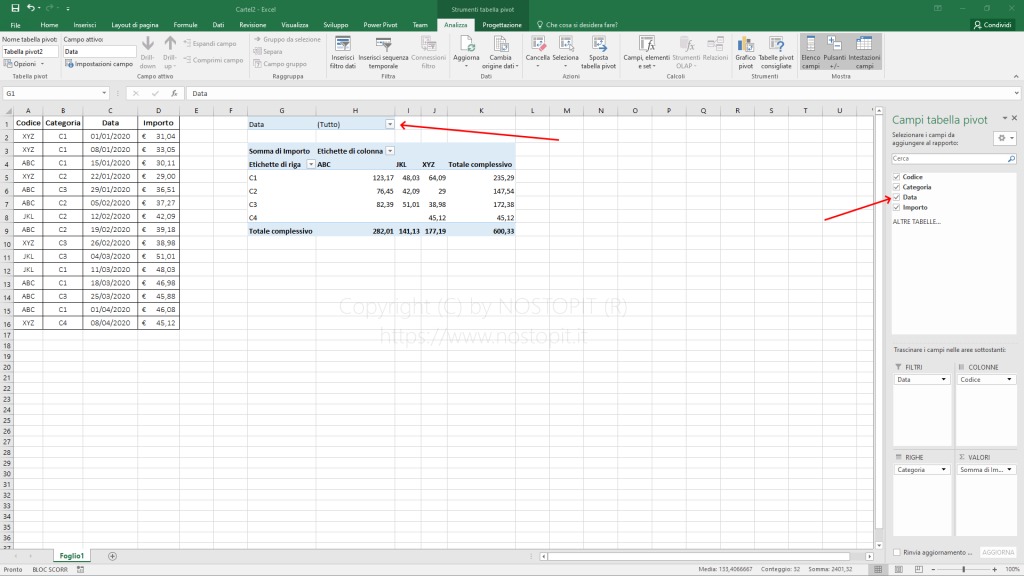Open Somma di Importo dropdown in VALORI
The height and width of the screenshot is (576, 1024).
[x=1009, y=470]
